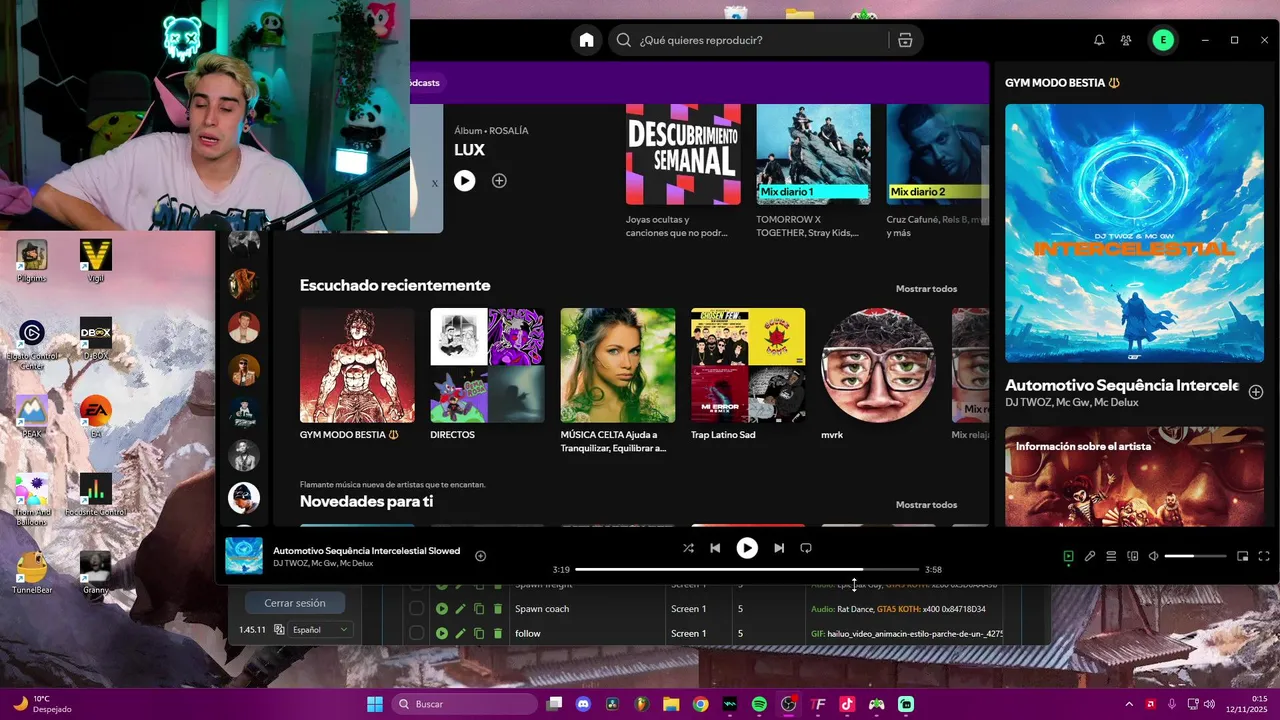Adjust the Spotify volume slider

1195,556
